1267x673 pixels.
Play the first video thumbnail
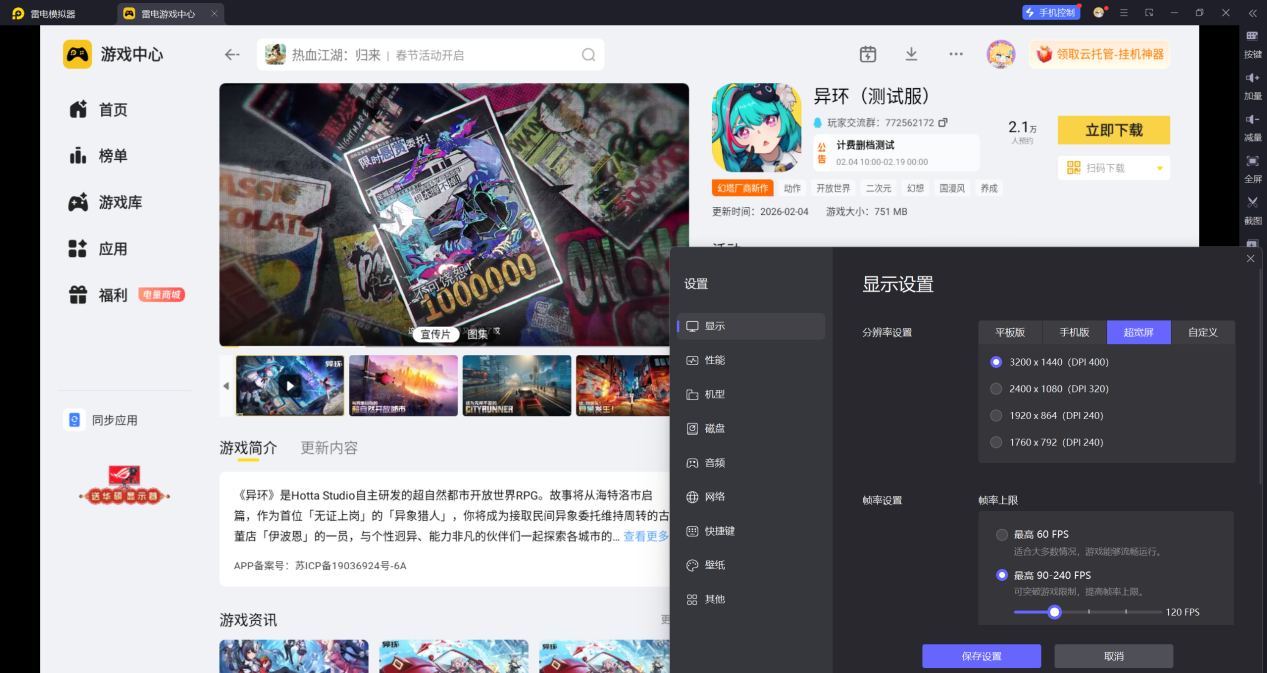(290, 385)
